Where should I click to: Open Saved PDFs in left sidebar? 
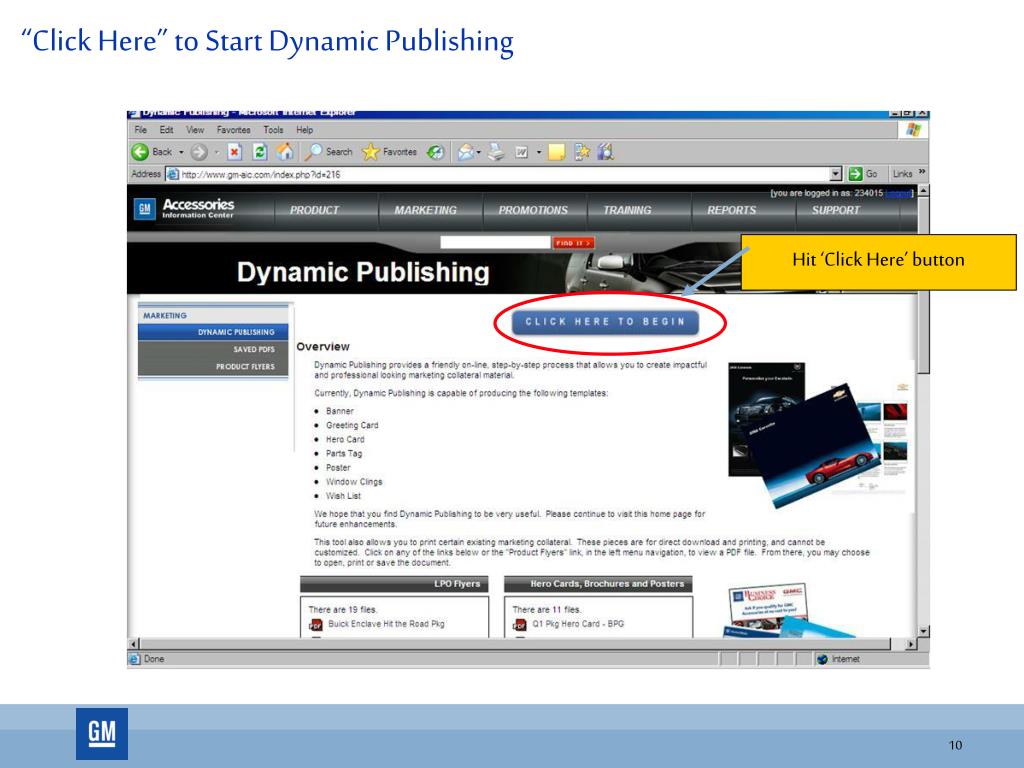[213, 349]
